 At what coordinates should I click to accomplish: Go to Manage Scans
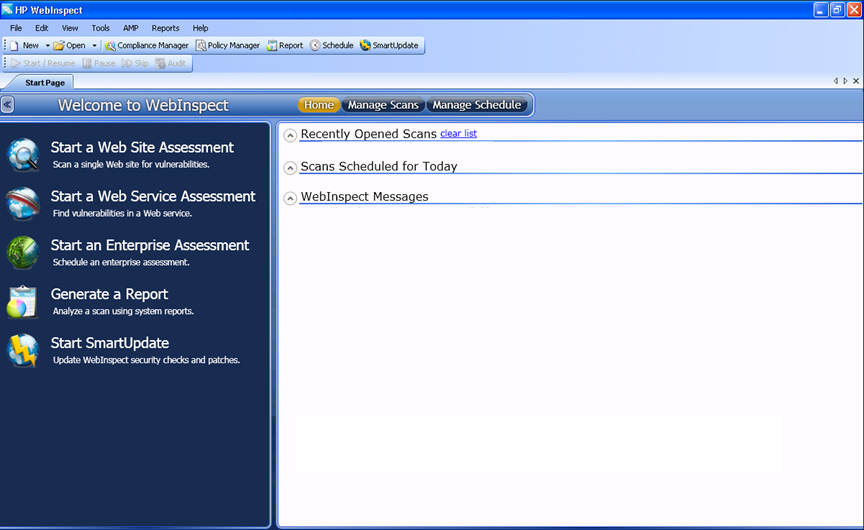click(x=383, y=105)
